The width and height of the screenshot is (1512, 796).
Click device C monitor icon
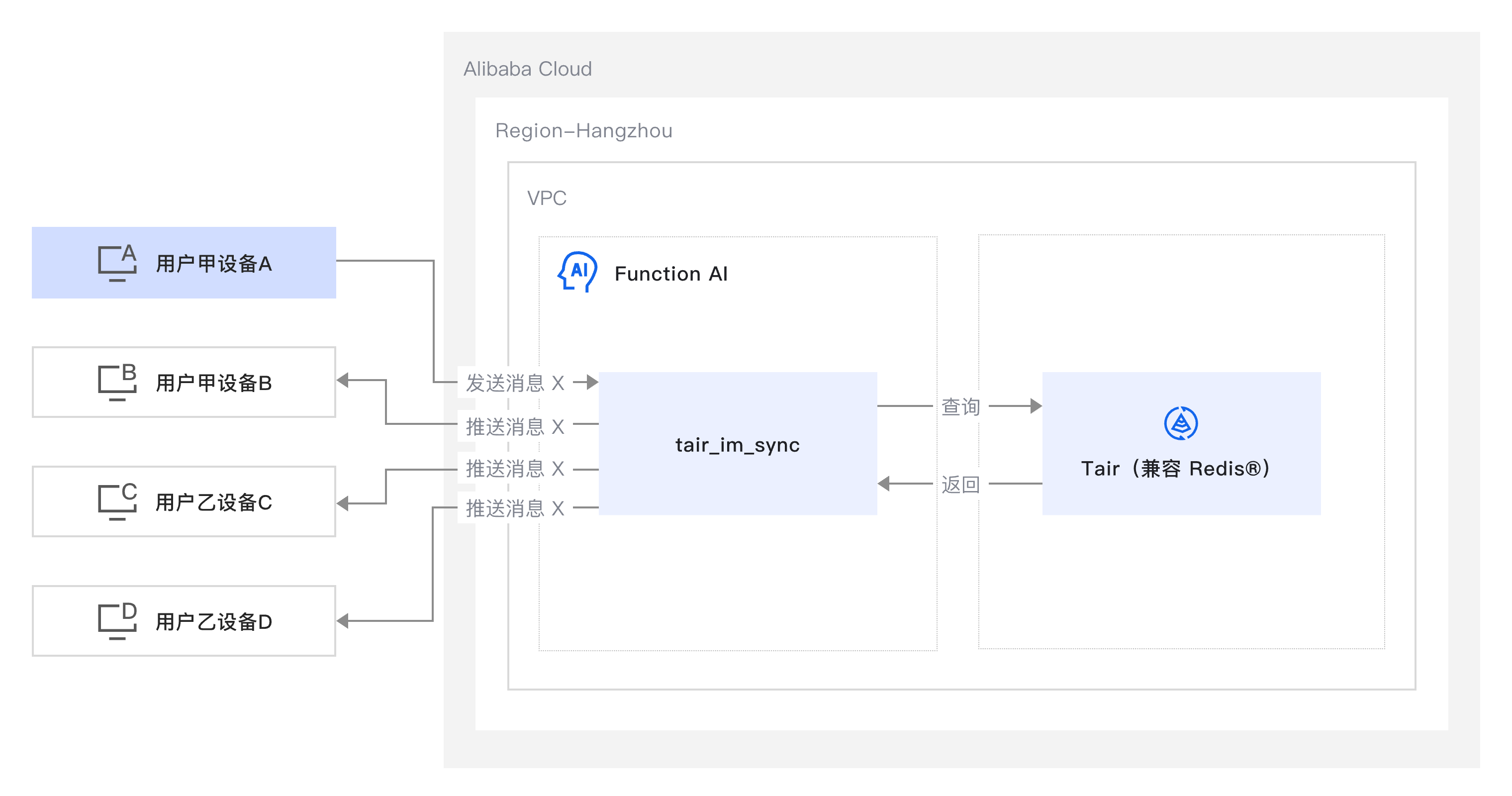117,501
